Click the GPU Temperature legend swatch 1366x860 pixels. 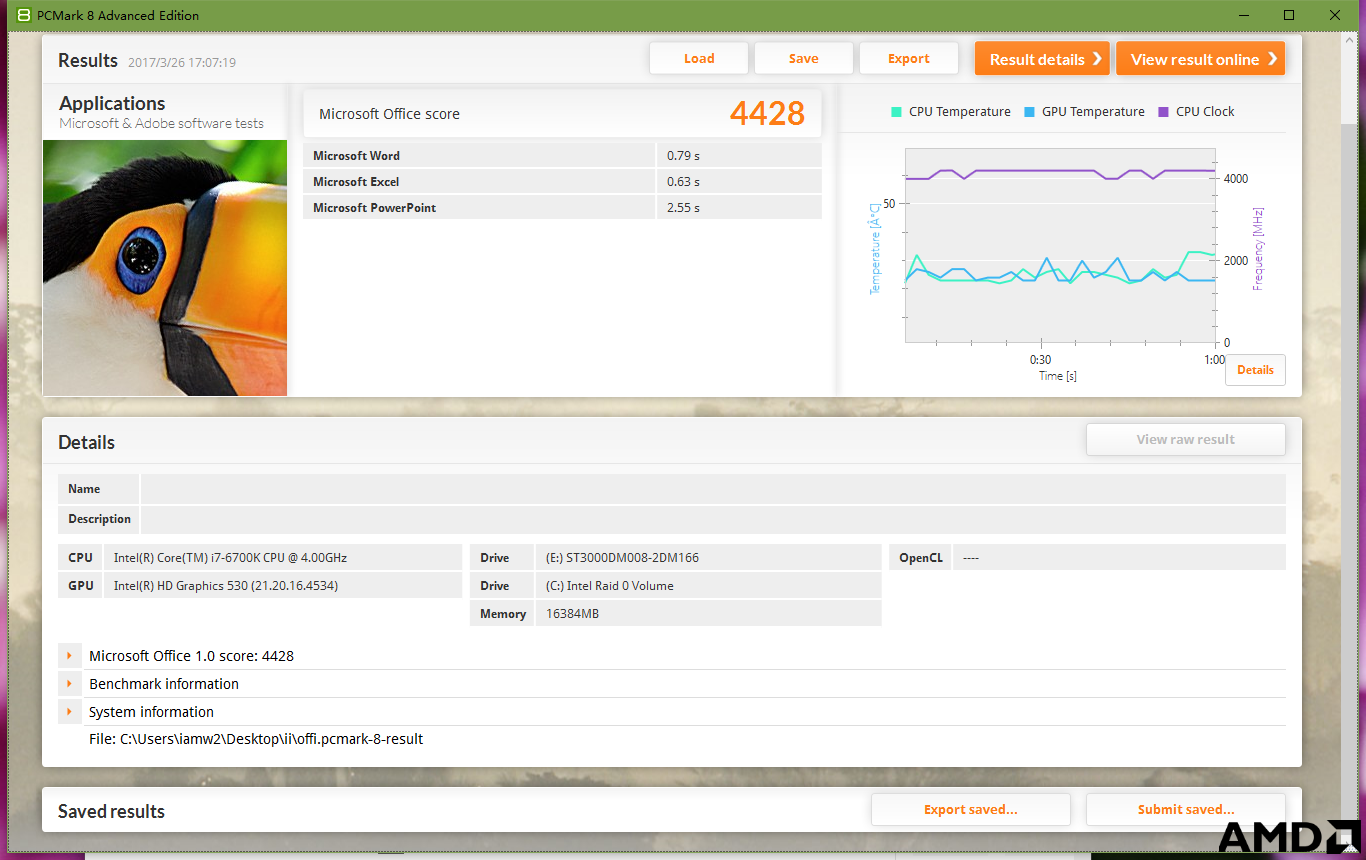pos(1029,112)
